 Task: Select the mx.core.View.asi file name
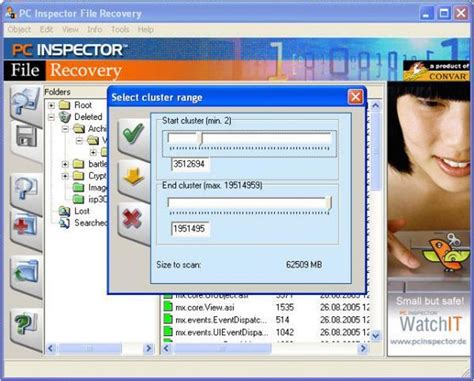click(205, 307)
